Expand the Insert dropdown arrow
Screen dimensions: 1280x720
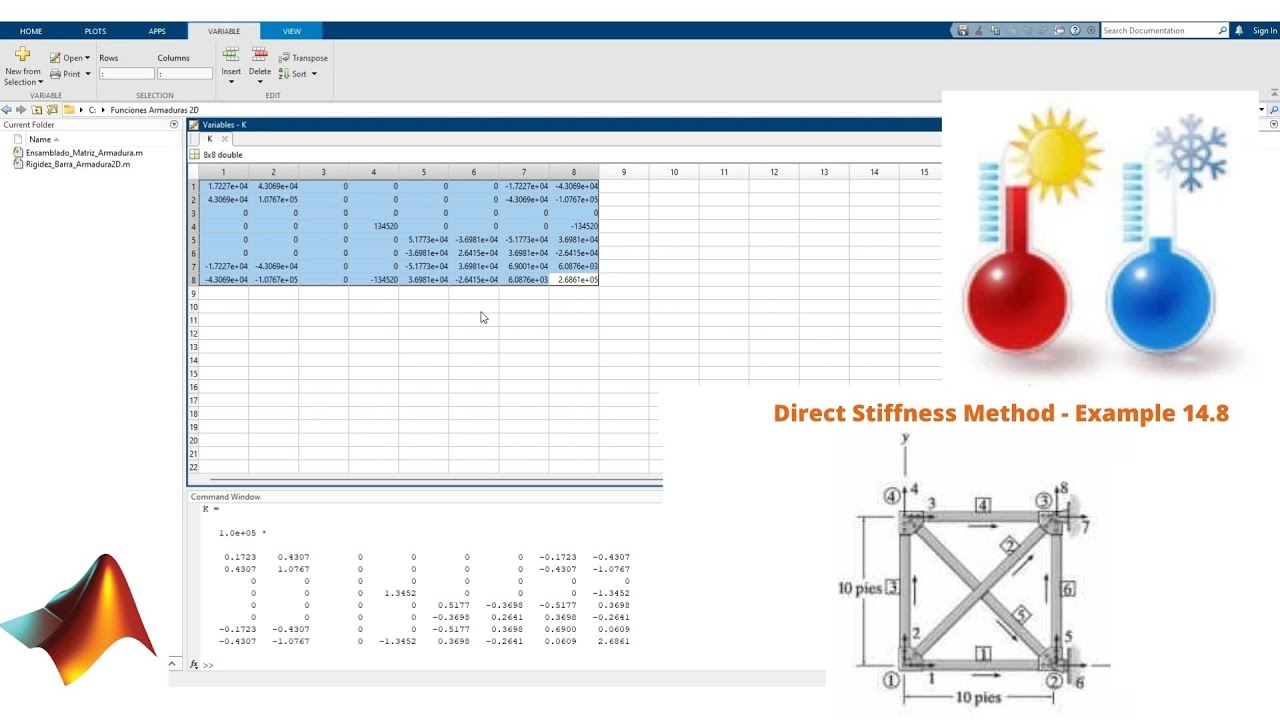(231, 82)
